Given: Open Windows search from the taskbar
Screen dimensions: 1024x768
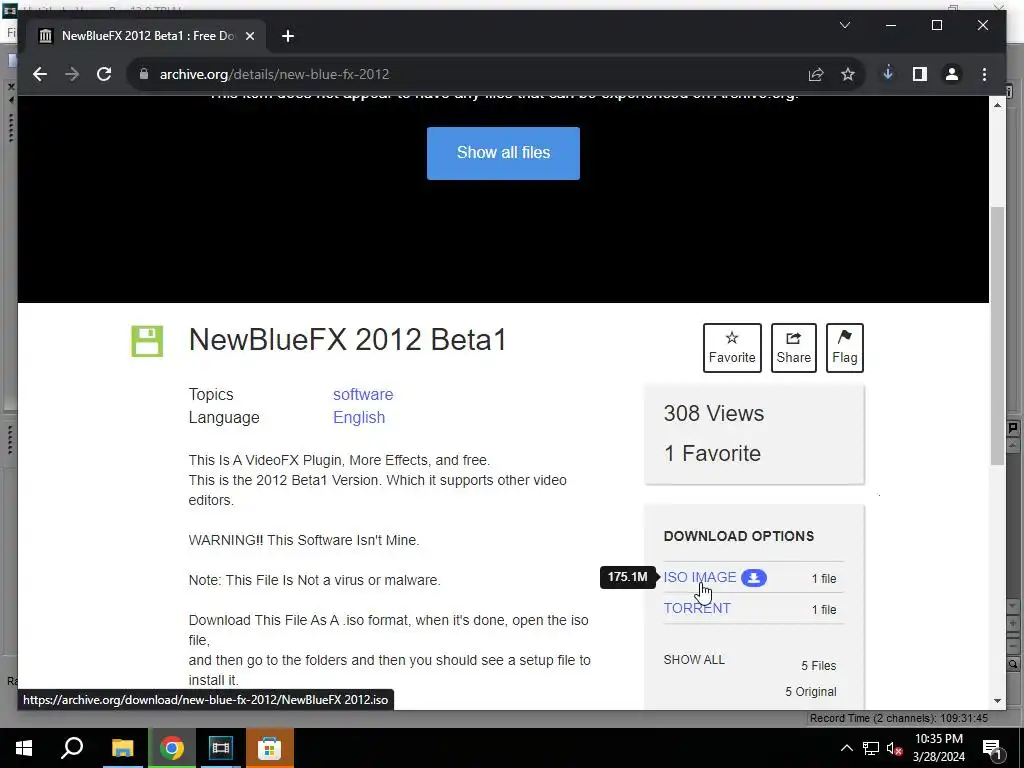Looking at the screenshot, I should coord(72,748).
